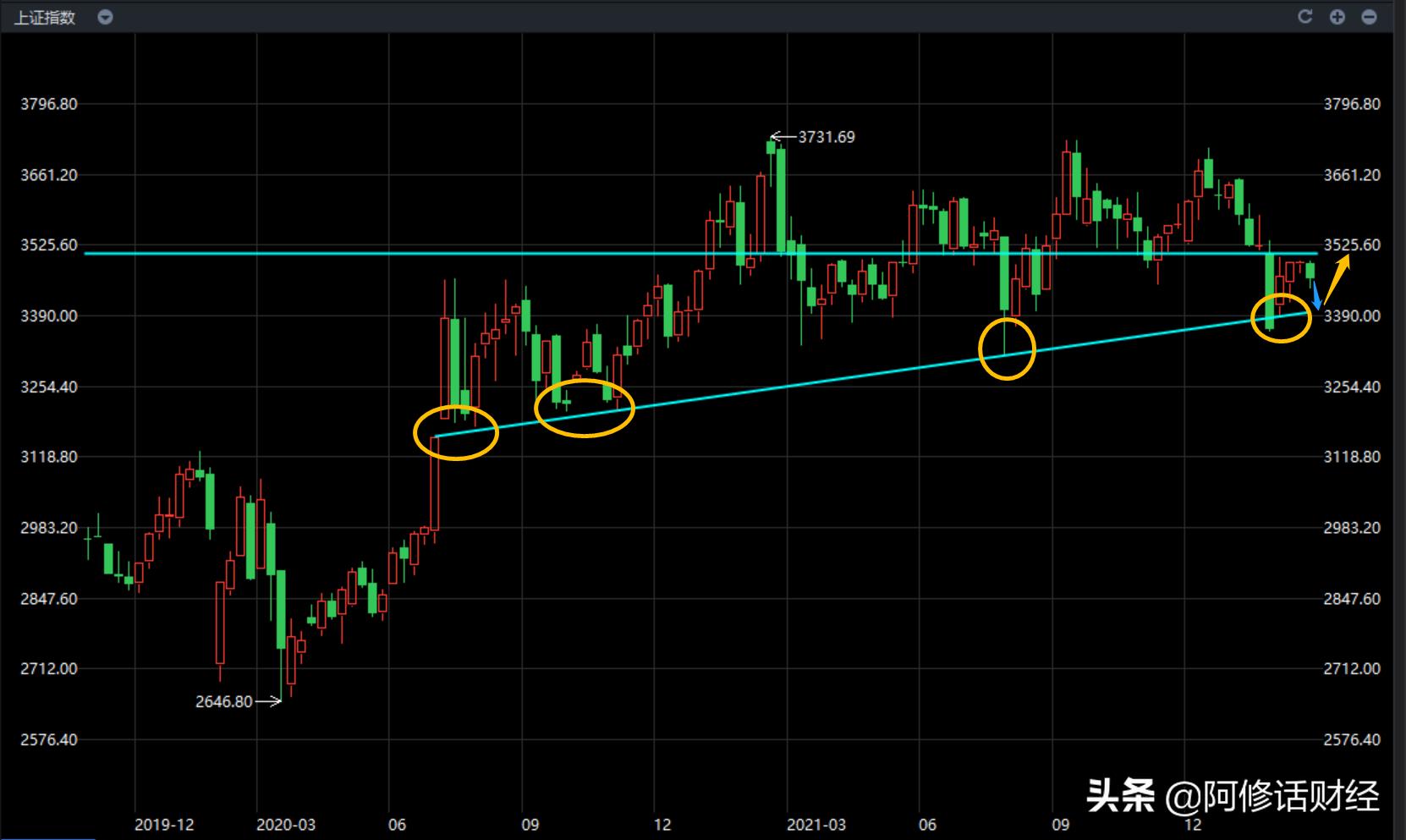Select the 3731.69 high price label
1406x840 pixels.
pos(827,137)
